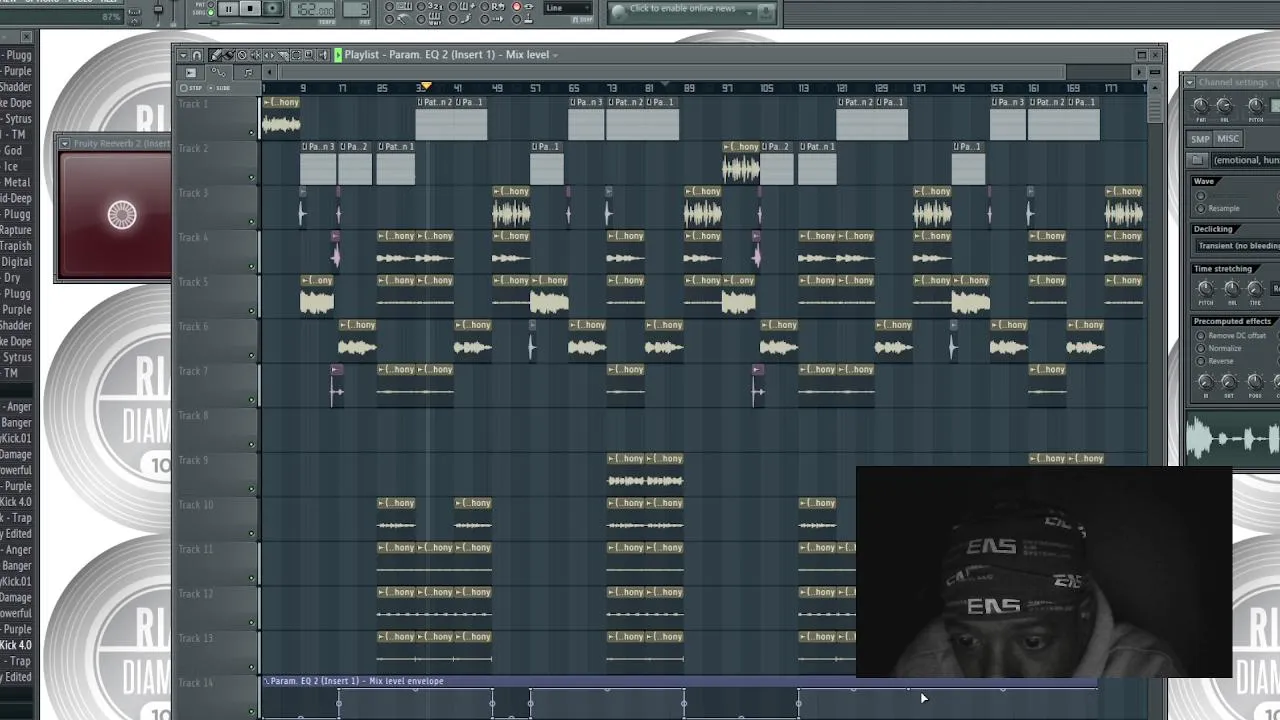Click to enable online news bar
Image resolution: width=1280 pixels, height=720 pixels.
pyautogui.click(x=682, y=10)
